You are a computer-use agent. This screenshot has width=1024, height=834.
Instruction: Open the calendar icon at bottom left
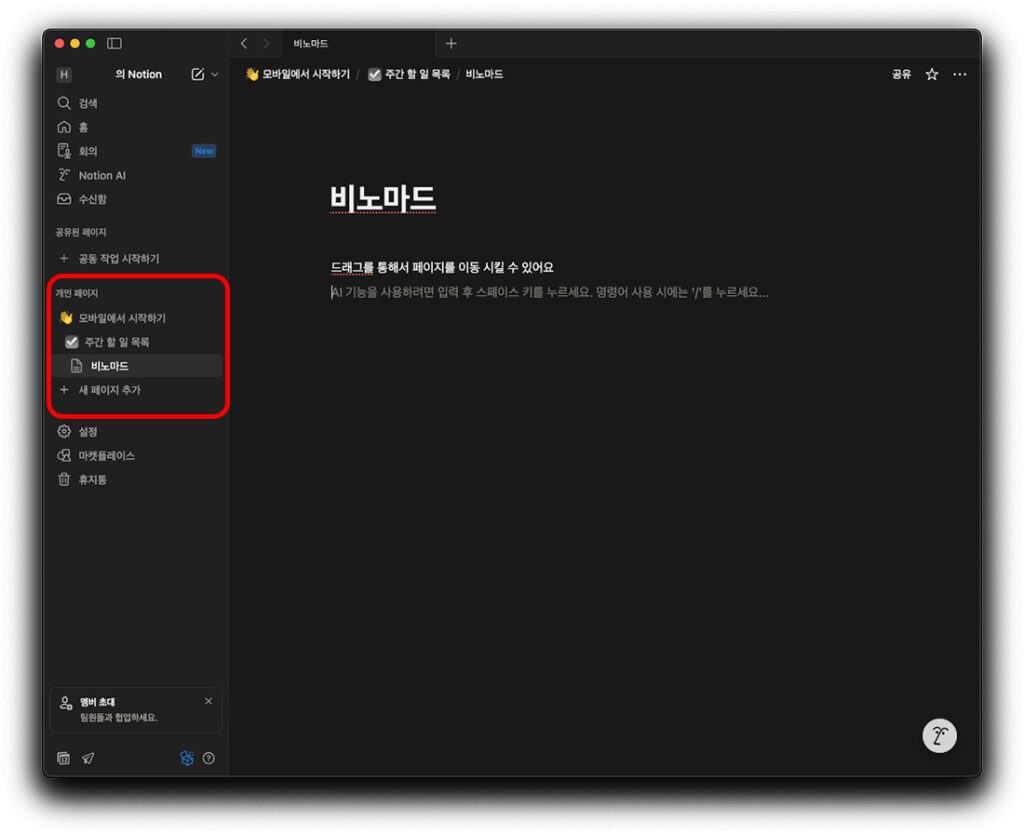pos(63,758)
